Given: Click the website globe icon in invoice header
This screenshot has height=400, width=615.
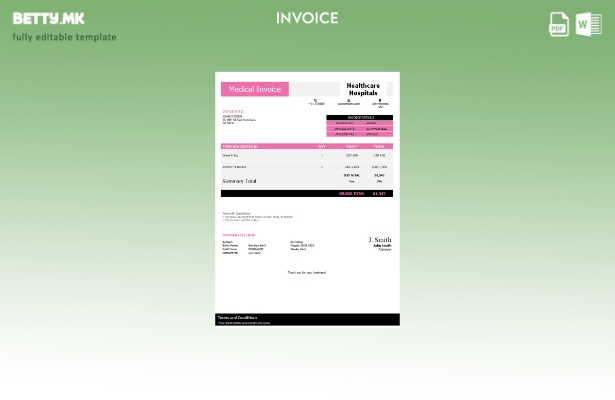Looking at the screenshot, I should point(348,100).
